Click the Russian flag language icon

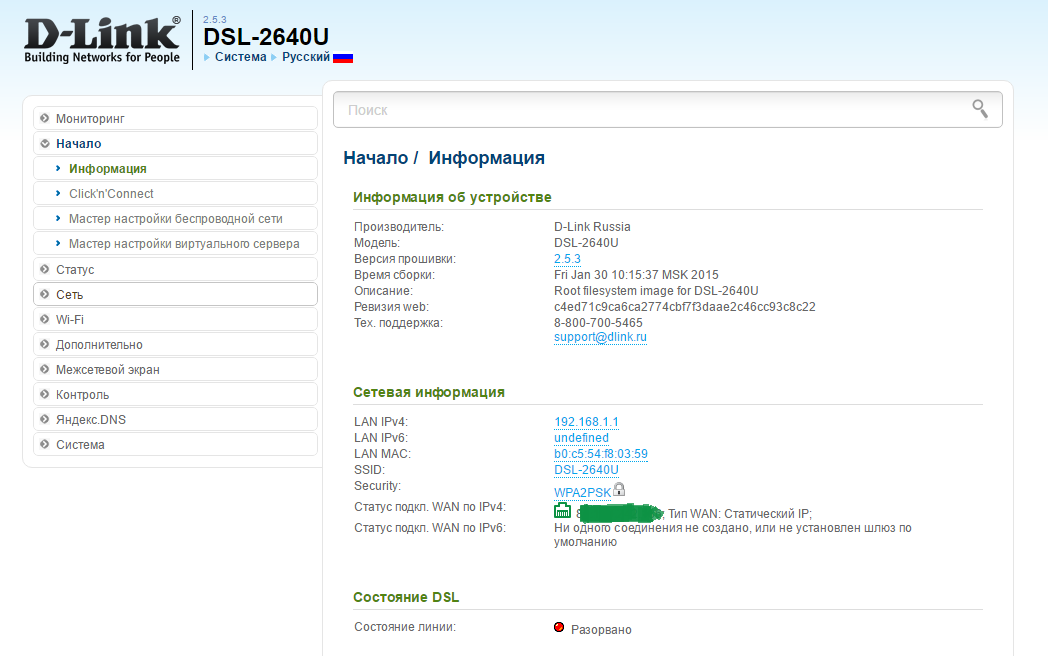tap(343, 58)
